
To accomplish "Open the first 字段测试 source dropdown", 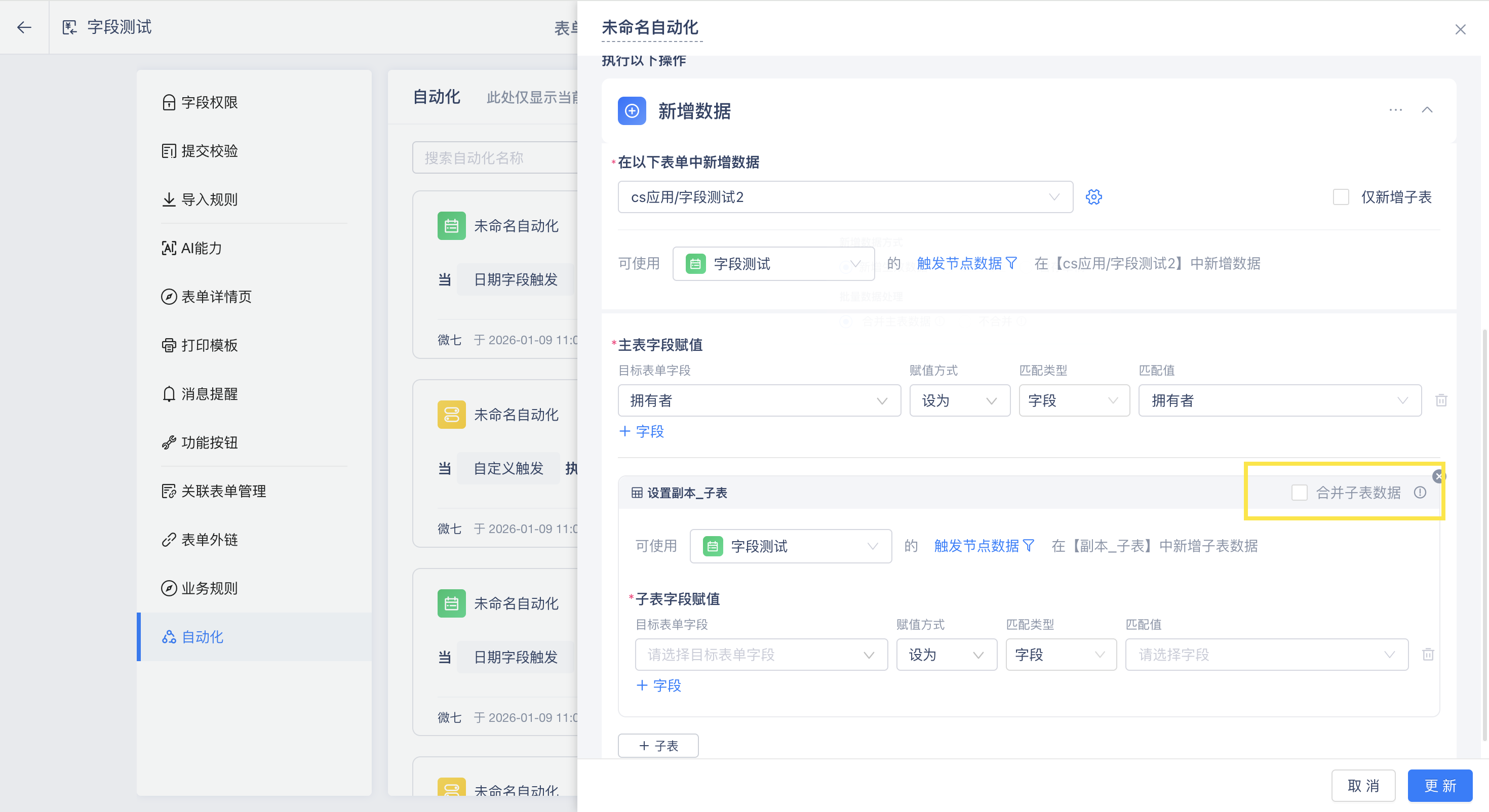I will pyautogui.click(x=773, y=264).
